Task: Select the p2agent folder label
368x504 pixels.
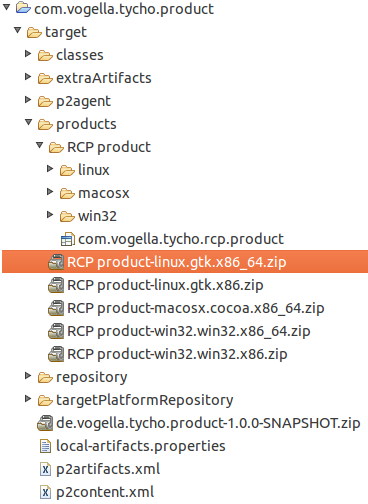Action: pyautogui.click(x=83, y=102)
